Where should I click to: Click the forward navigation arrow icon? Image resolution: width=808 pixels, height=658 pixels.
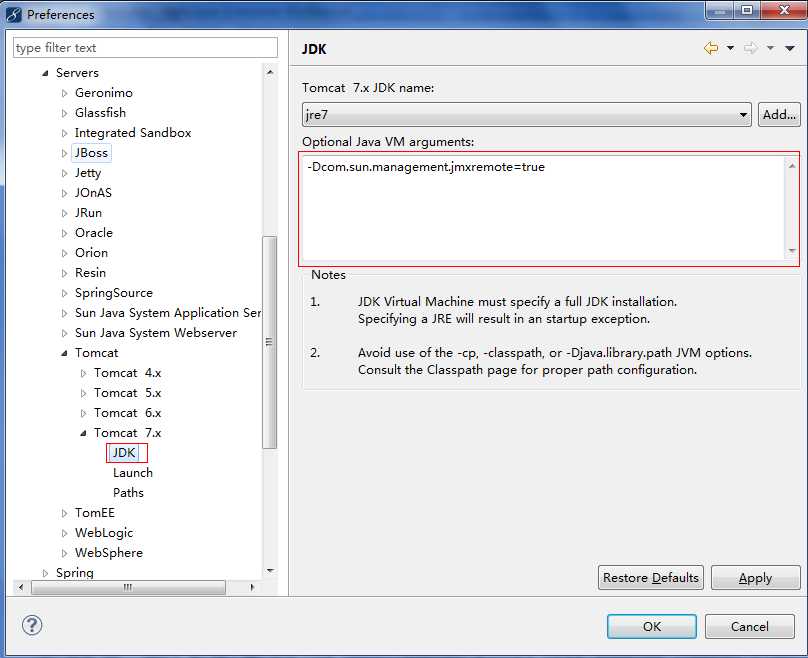pyautogui.click(x=751, y=48)
